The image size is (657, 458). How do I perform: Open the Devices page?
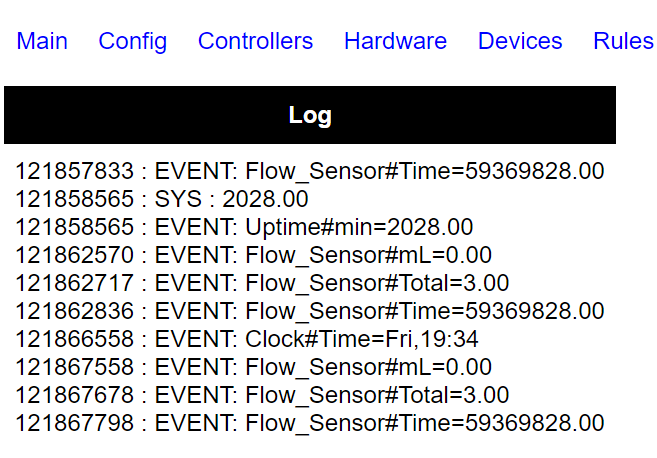520,41
